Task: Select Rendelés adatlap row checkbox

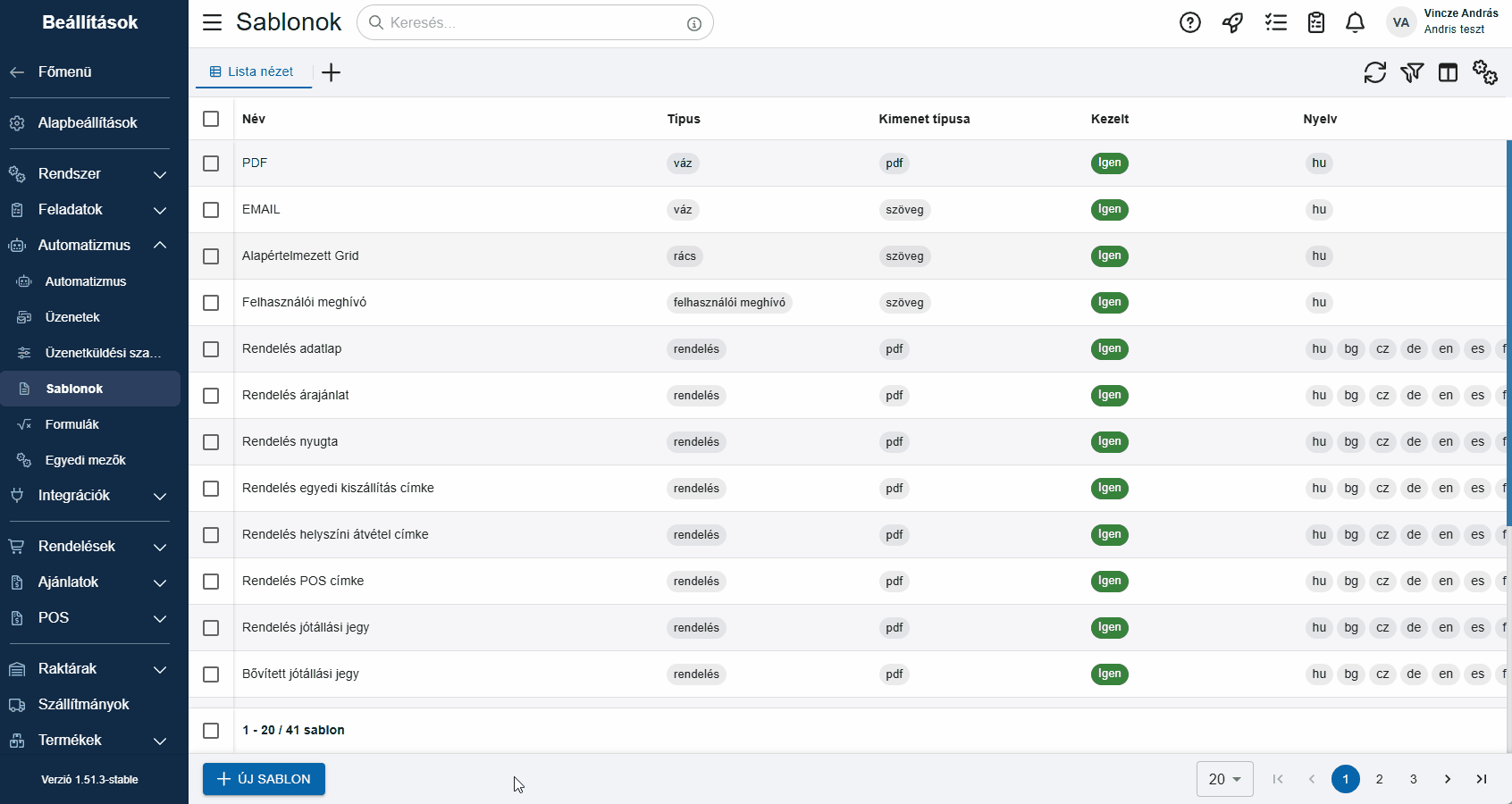Action: (211, 349)
